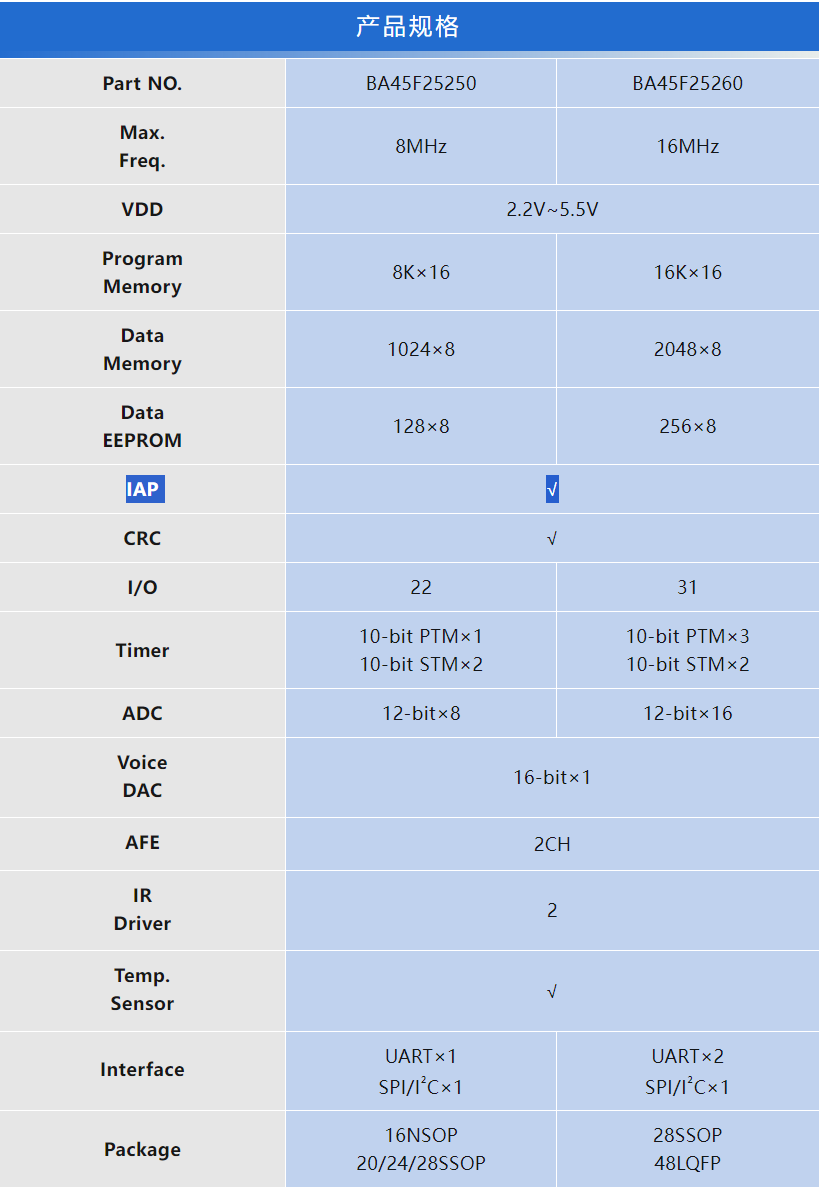Screen dimensions: 823x1188
Task: Click the 2CH AFE value
Action: [552, 845]
